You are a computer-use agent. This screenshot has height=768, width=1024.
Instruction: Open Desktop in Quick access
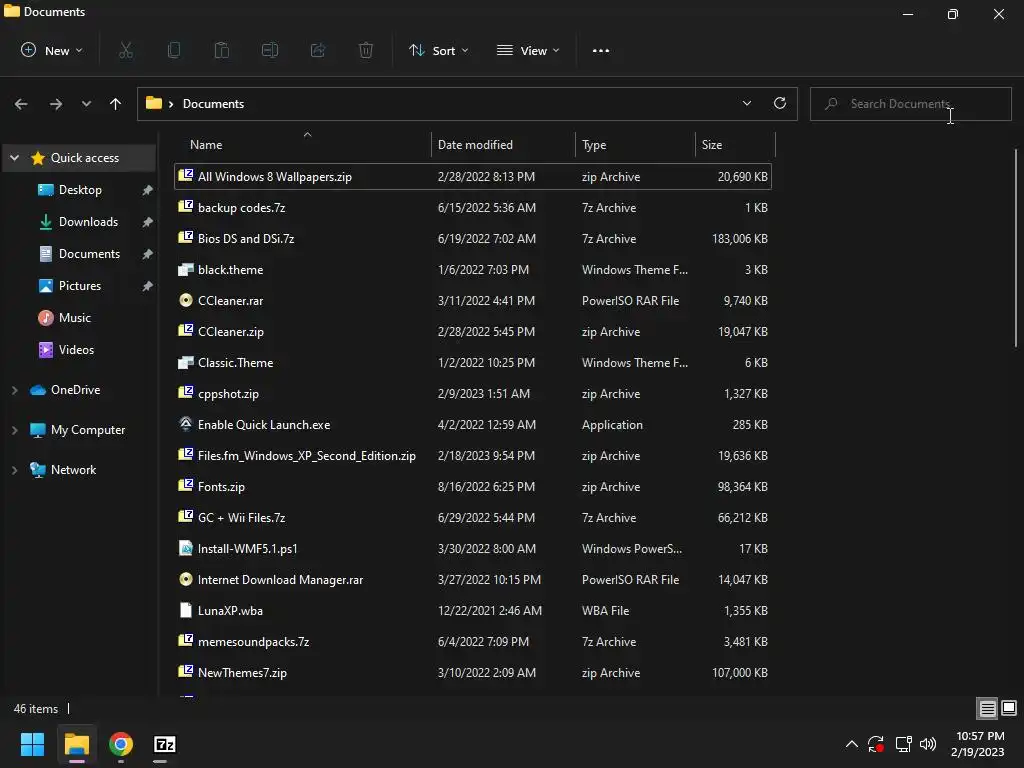(80, 190)
